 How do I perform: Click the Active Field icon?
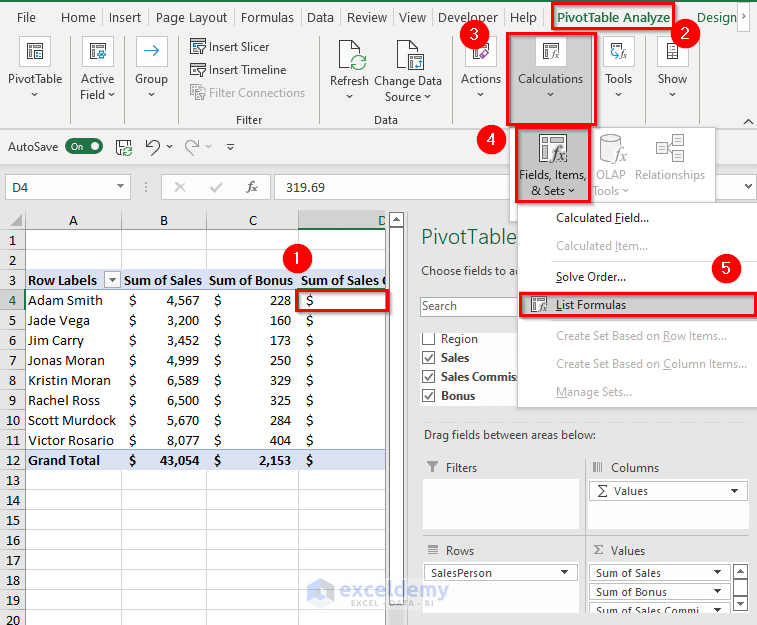point(98,52)
